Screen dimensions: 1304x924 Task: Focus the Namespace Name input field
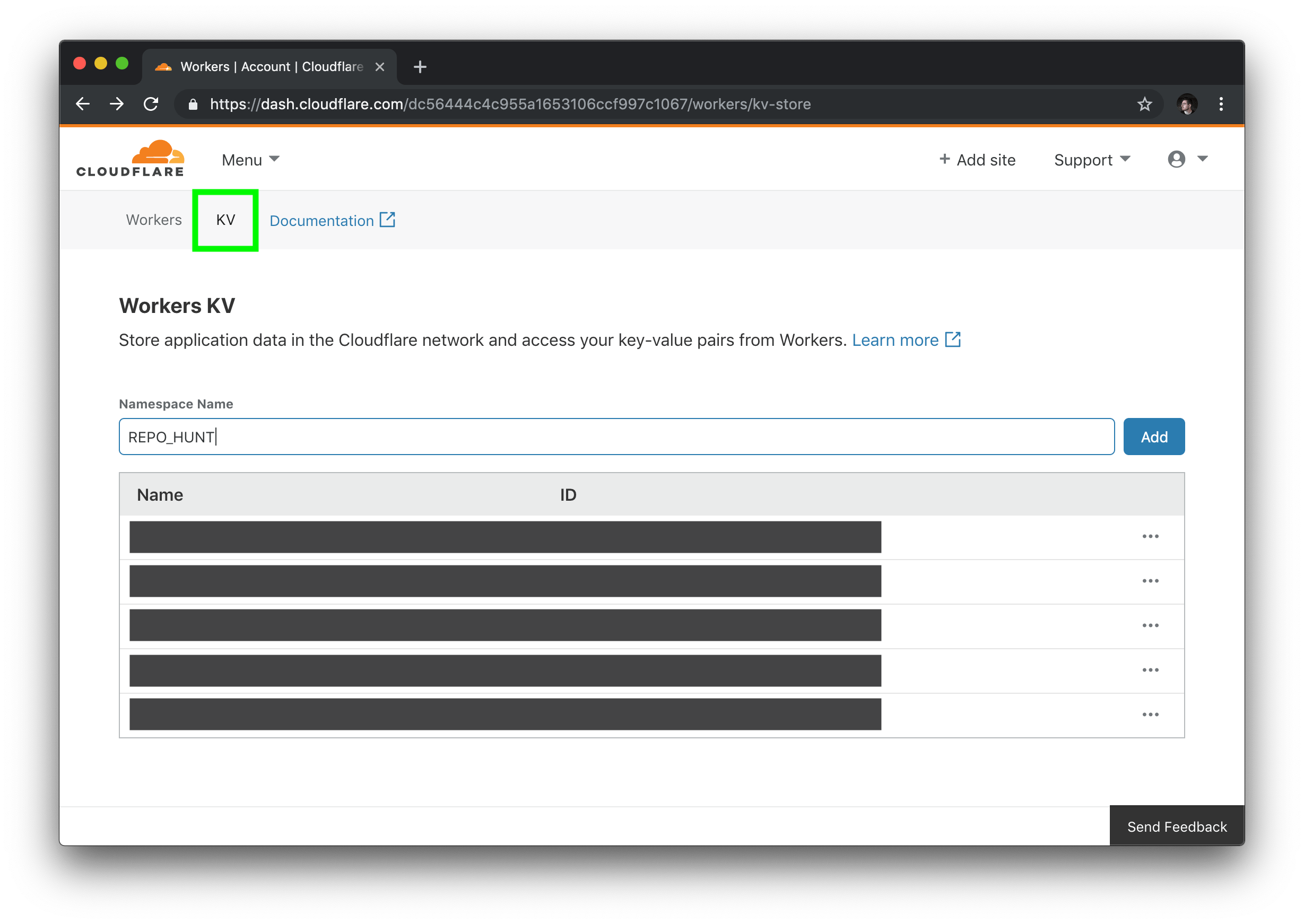coord(616,437)
